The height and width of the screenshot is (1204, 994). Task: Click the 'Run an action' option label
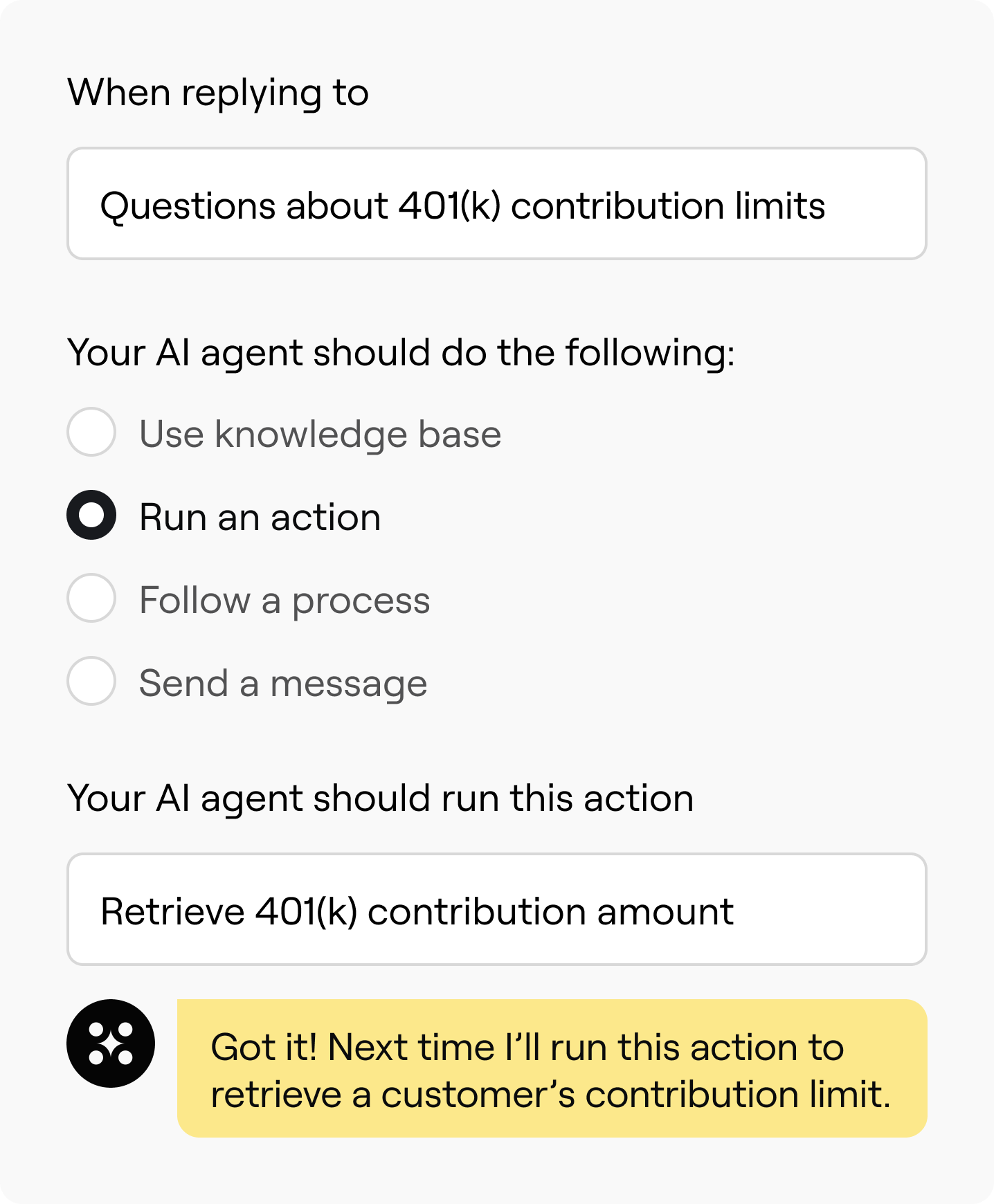pyautogui.click(x=260, y=518)
